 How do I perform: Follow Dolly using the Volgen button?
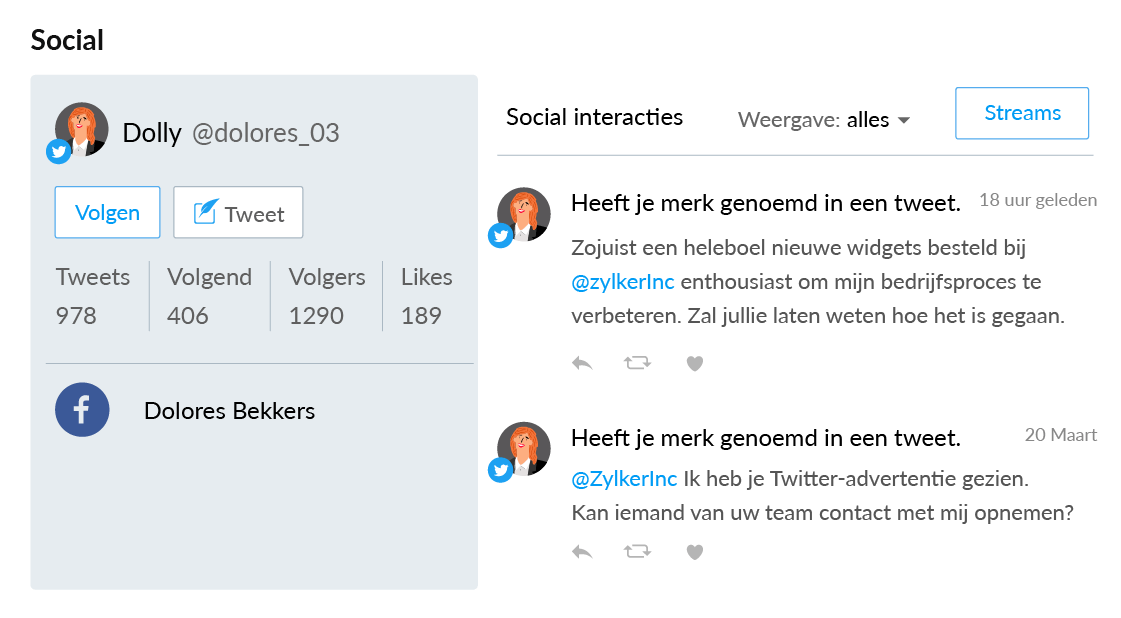click(x=107, y=212)
